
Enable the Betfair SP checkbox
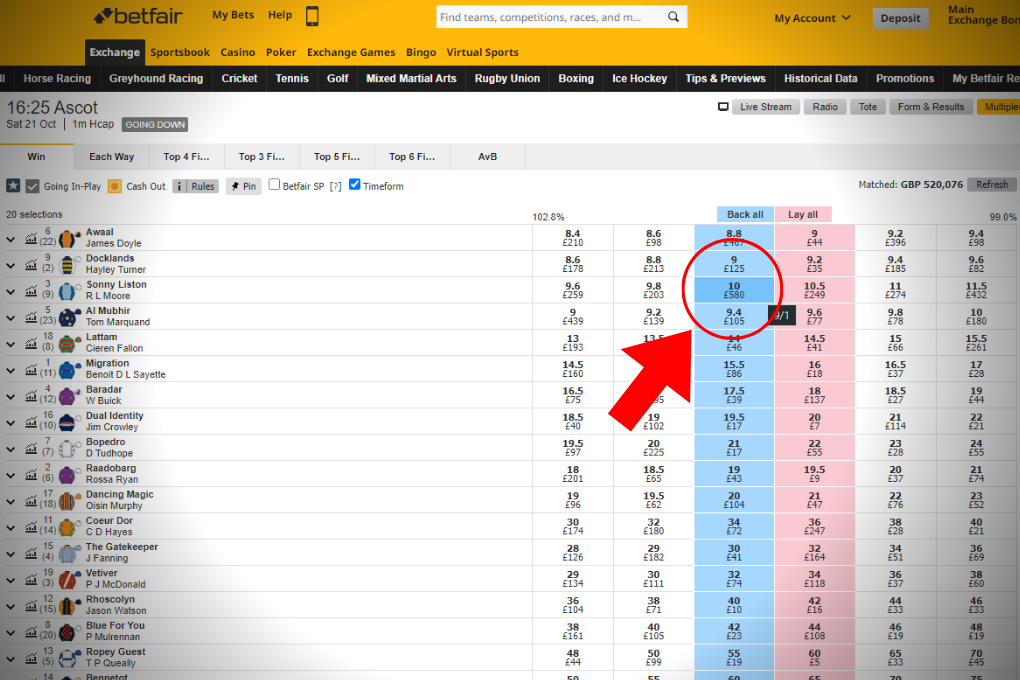point(273,185)
